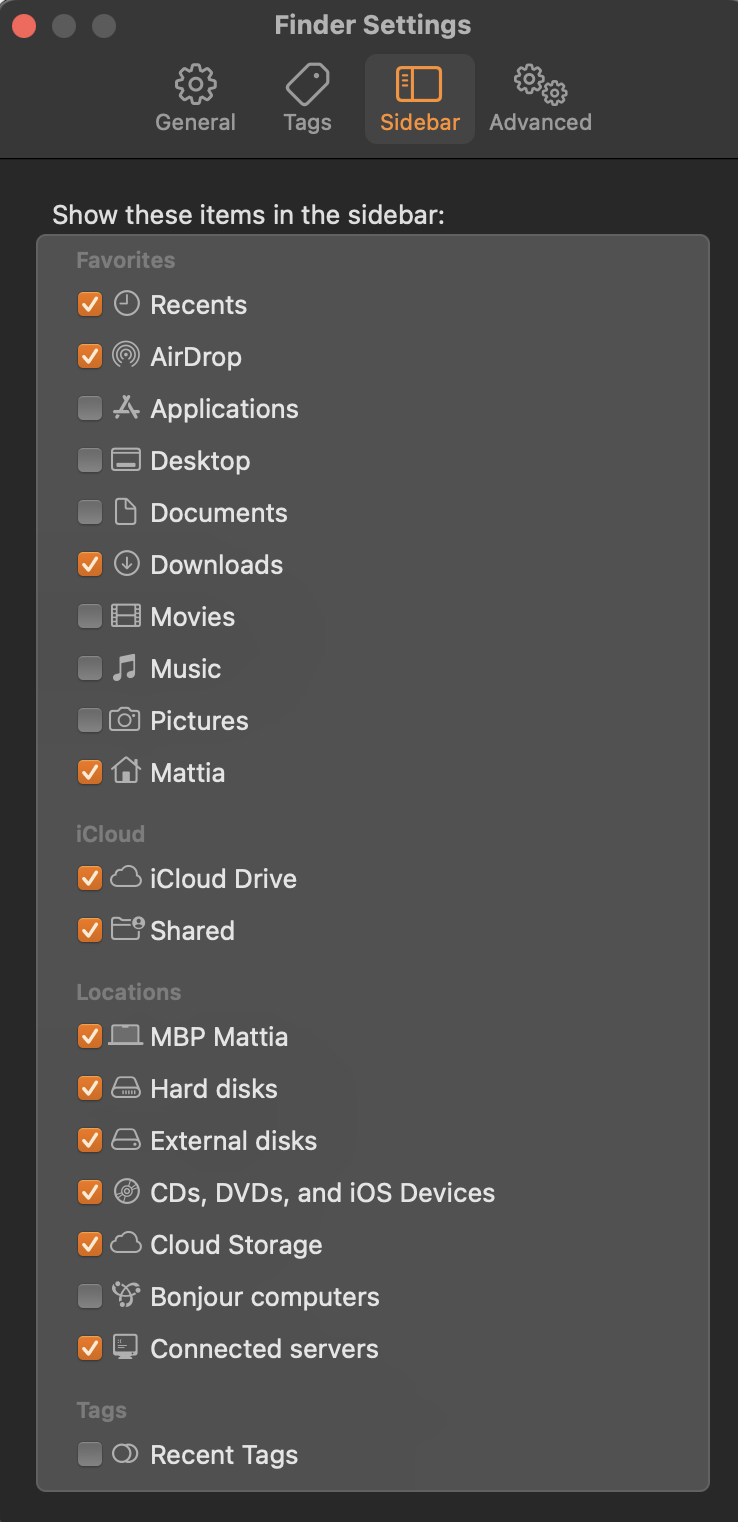Enable the Desktop checkbox
This screenshot has height=1522, width=738.
pyautogui.click(x=90, y=460)
